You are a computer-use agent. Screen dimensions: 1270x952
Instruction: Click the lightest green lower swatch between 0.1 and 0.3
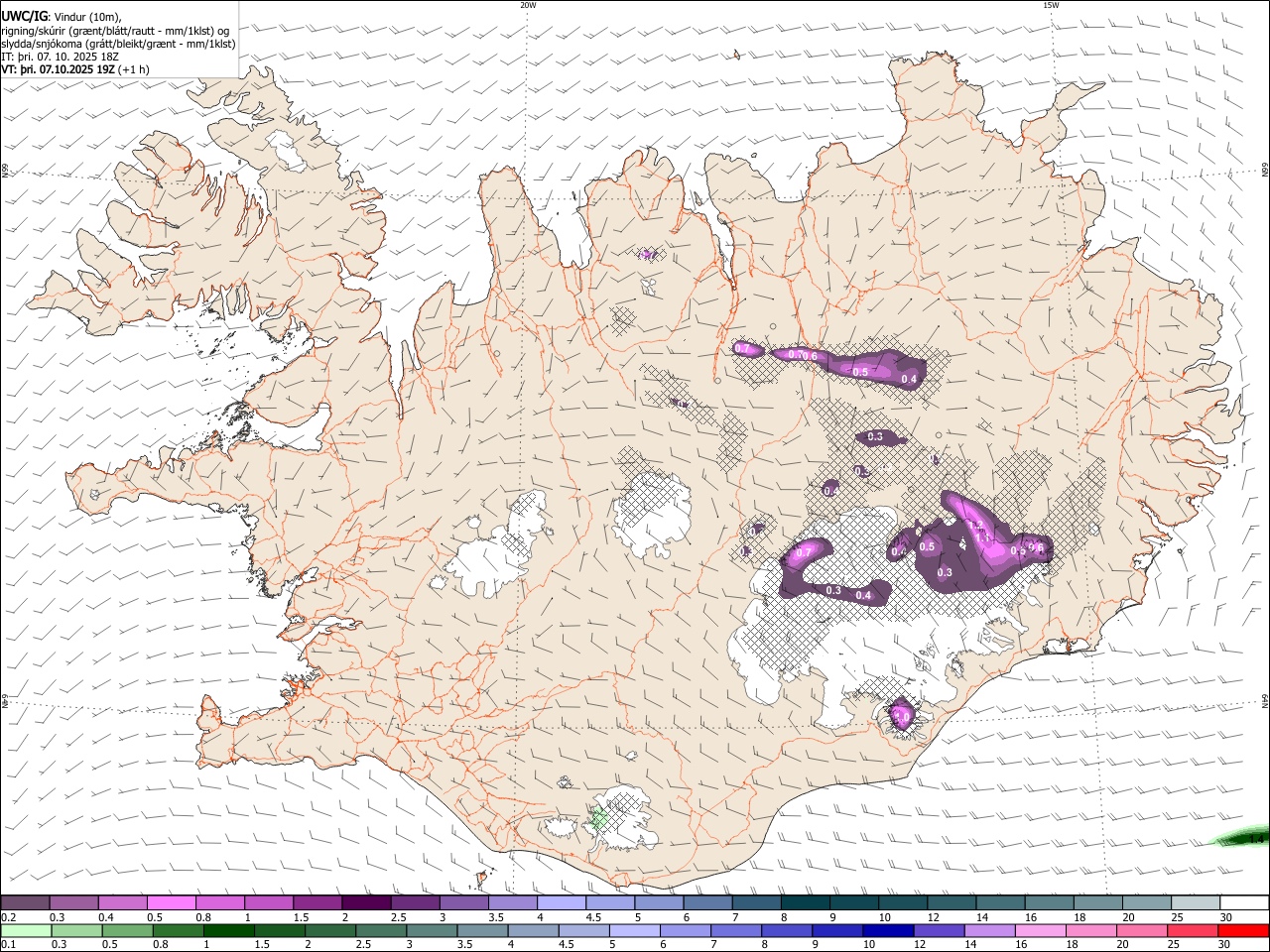tap(26, 930)
